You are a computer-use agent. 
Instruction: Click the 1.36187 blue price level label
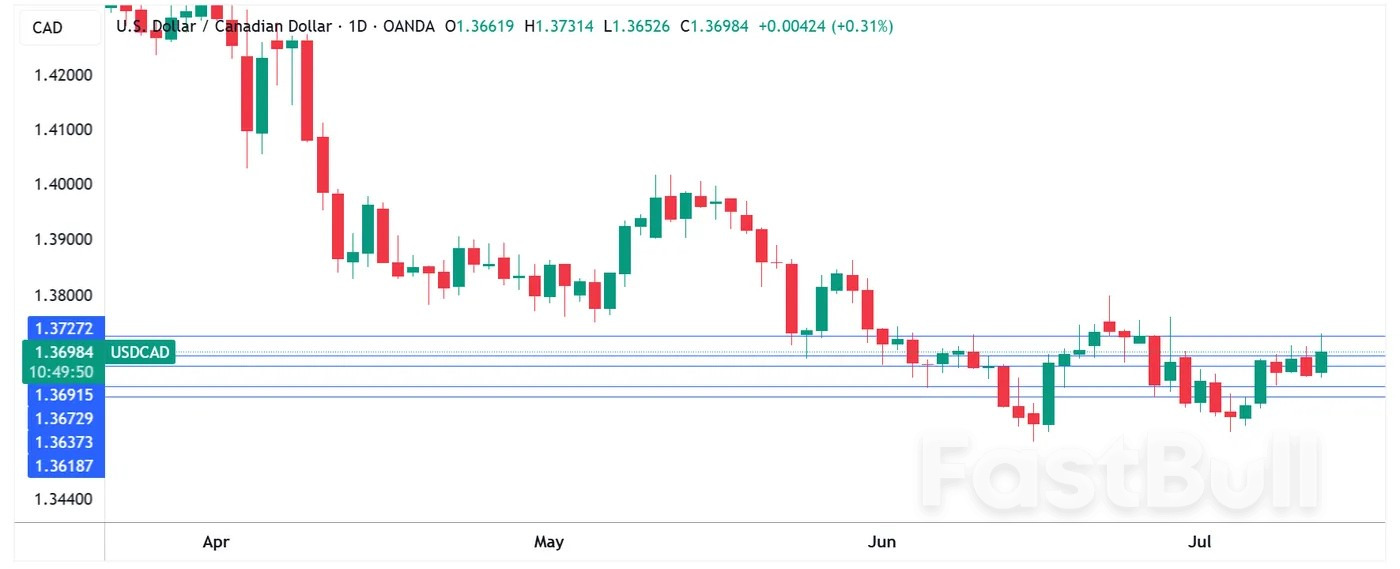click(63, 466)
